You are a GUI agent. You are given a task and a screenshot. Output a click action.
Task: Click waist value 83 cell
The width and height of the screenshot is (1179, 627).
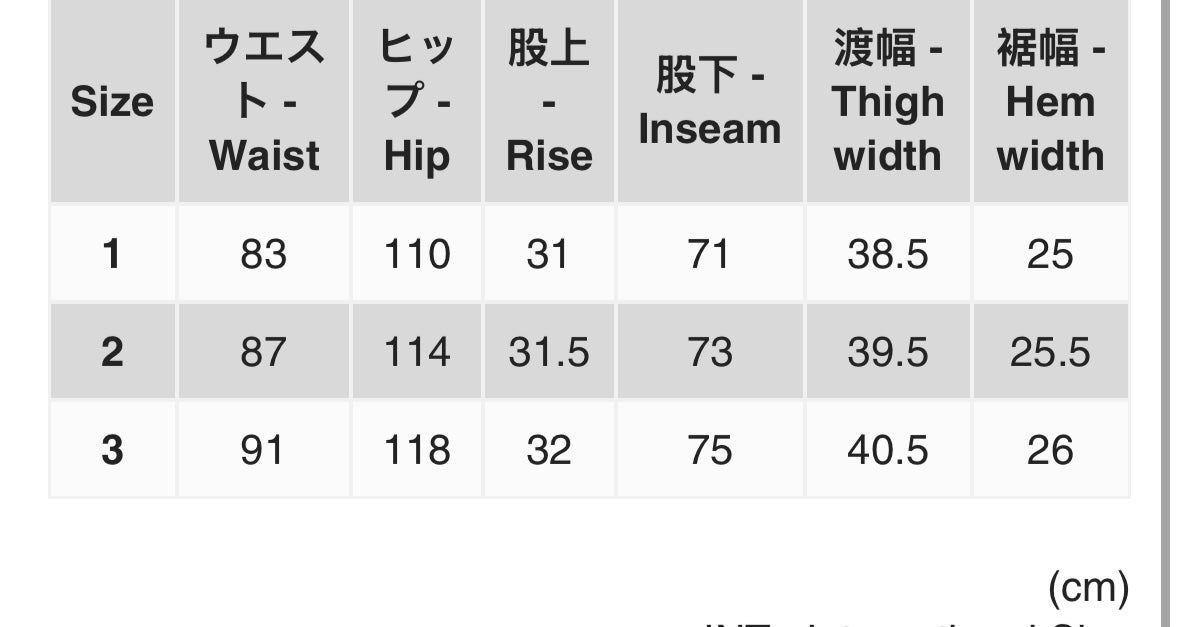point(264,254)
